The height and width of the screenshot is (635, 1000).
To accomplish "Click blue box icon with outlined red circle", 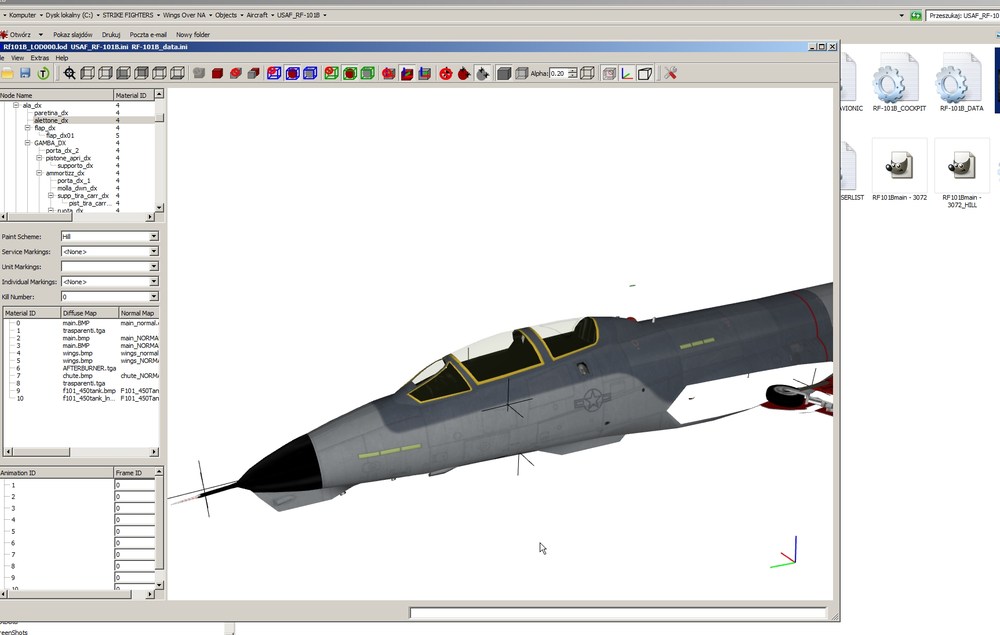I will click(274, 73).
